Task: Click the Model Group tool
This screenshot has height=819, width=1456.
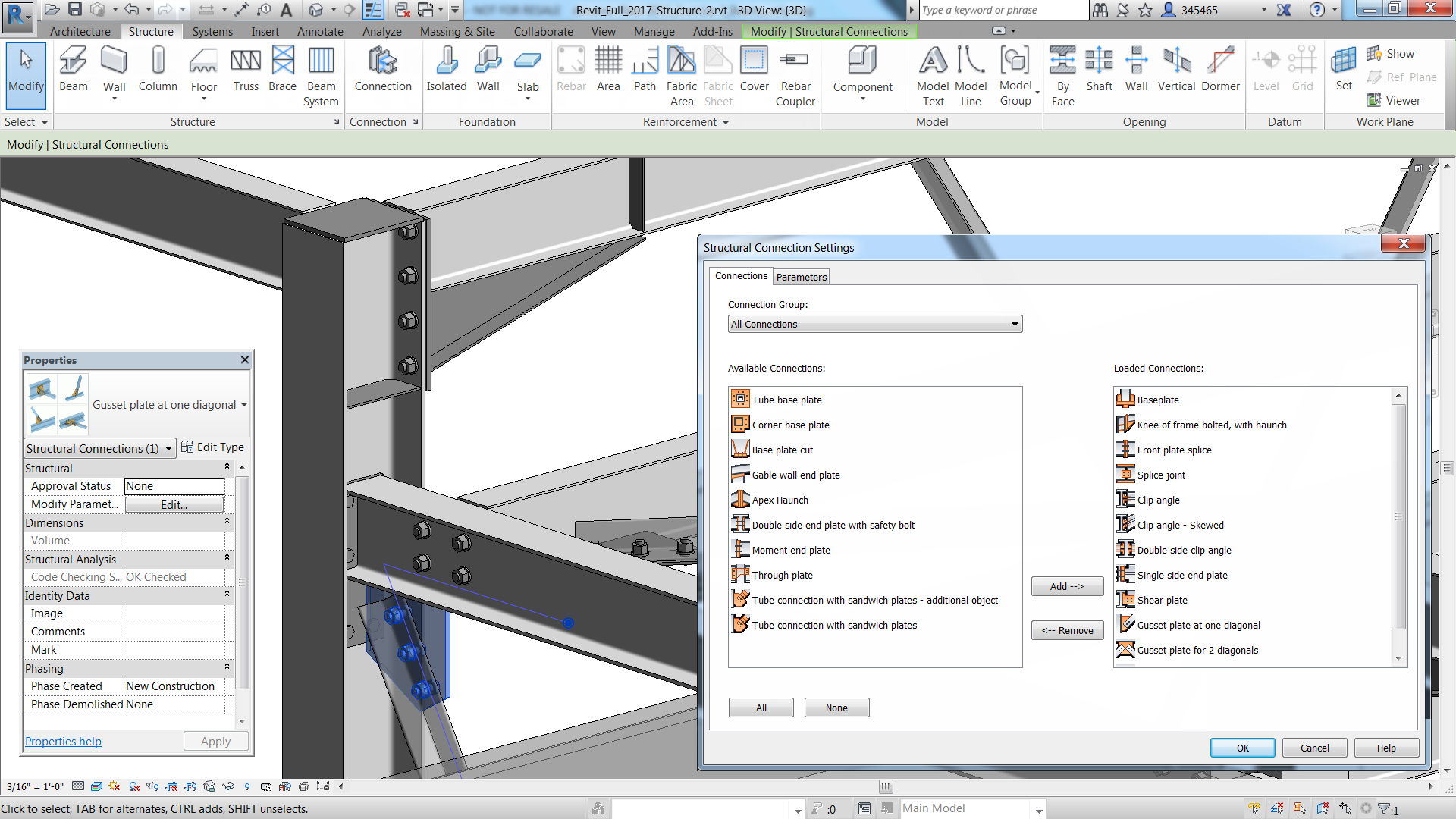Action: tap(1015, 76)
